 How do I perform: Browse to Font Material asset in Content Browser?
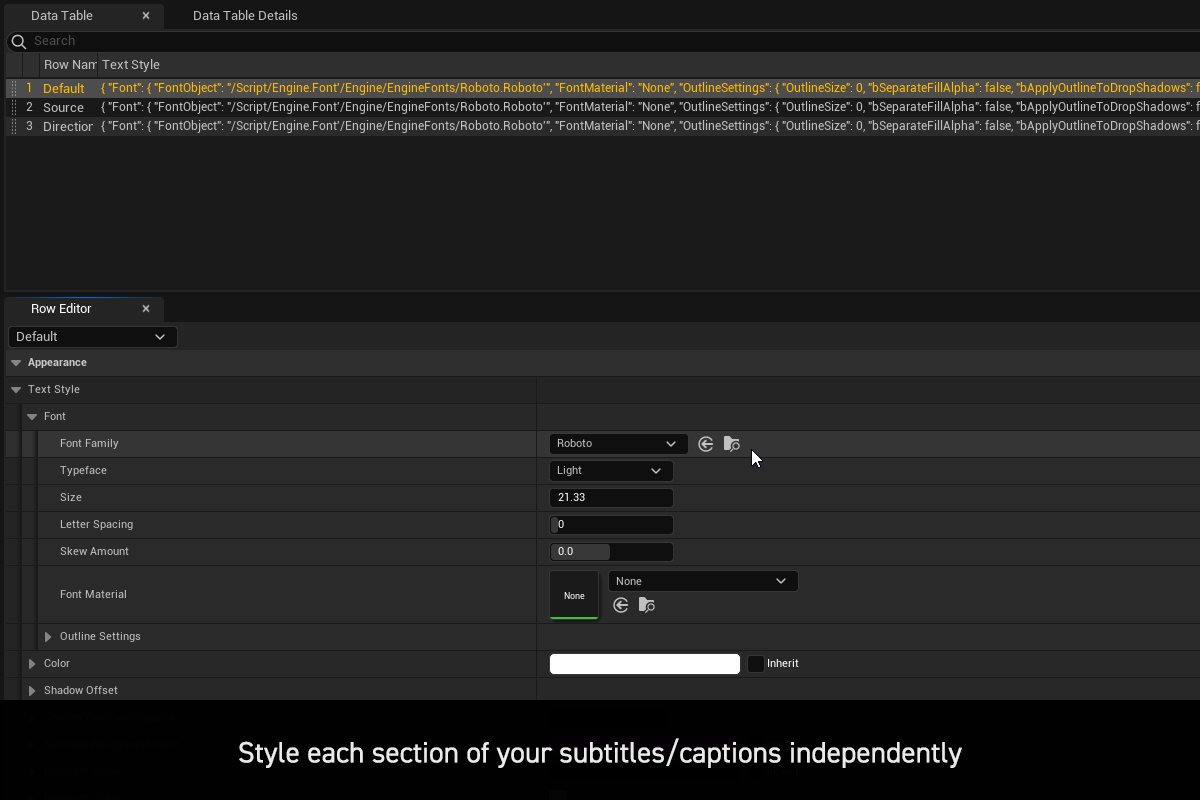(647, 605)
